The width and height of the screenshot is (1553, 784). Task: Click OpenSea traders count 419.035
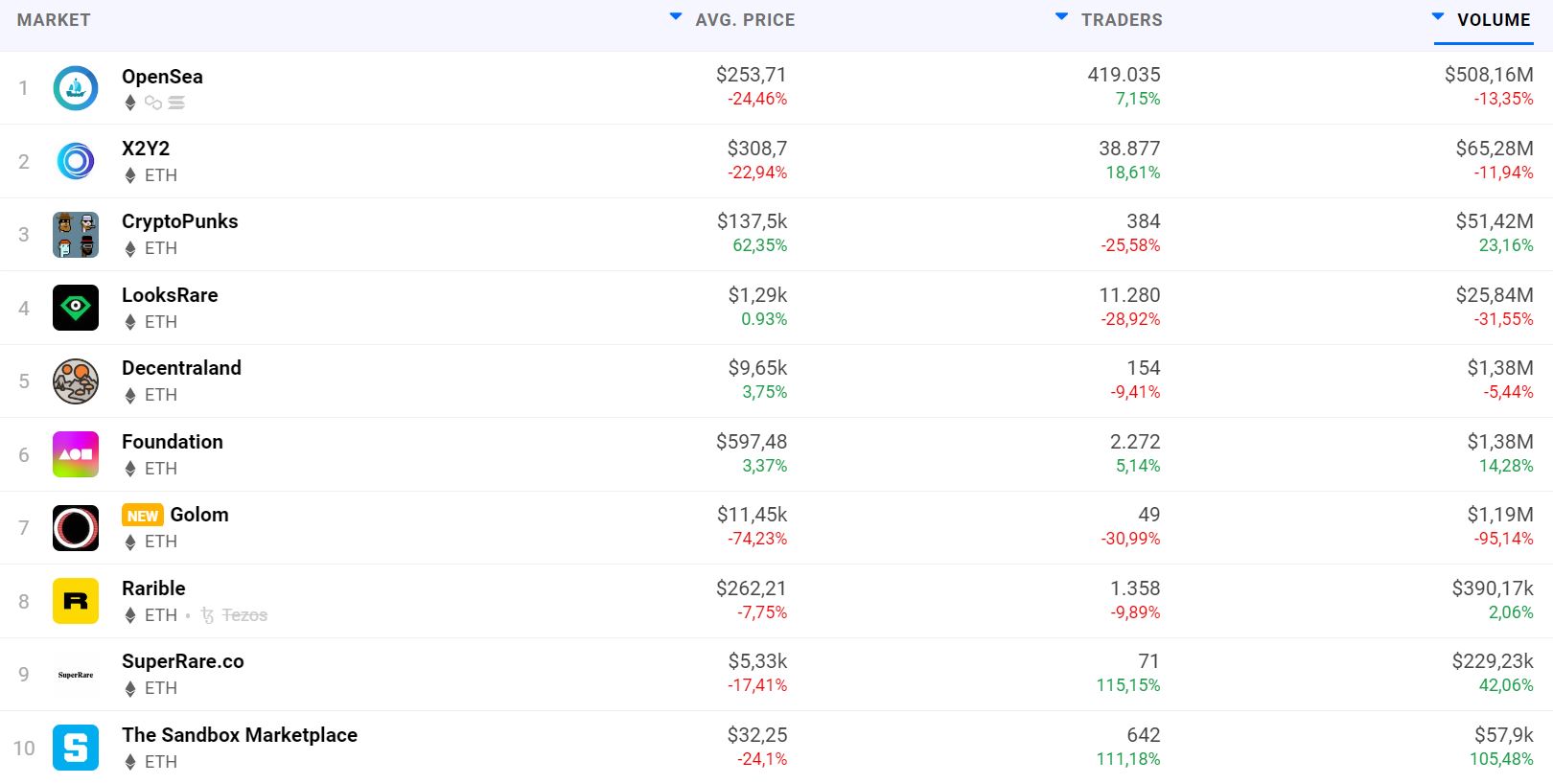(1124, 75)
